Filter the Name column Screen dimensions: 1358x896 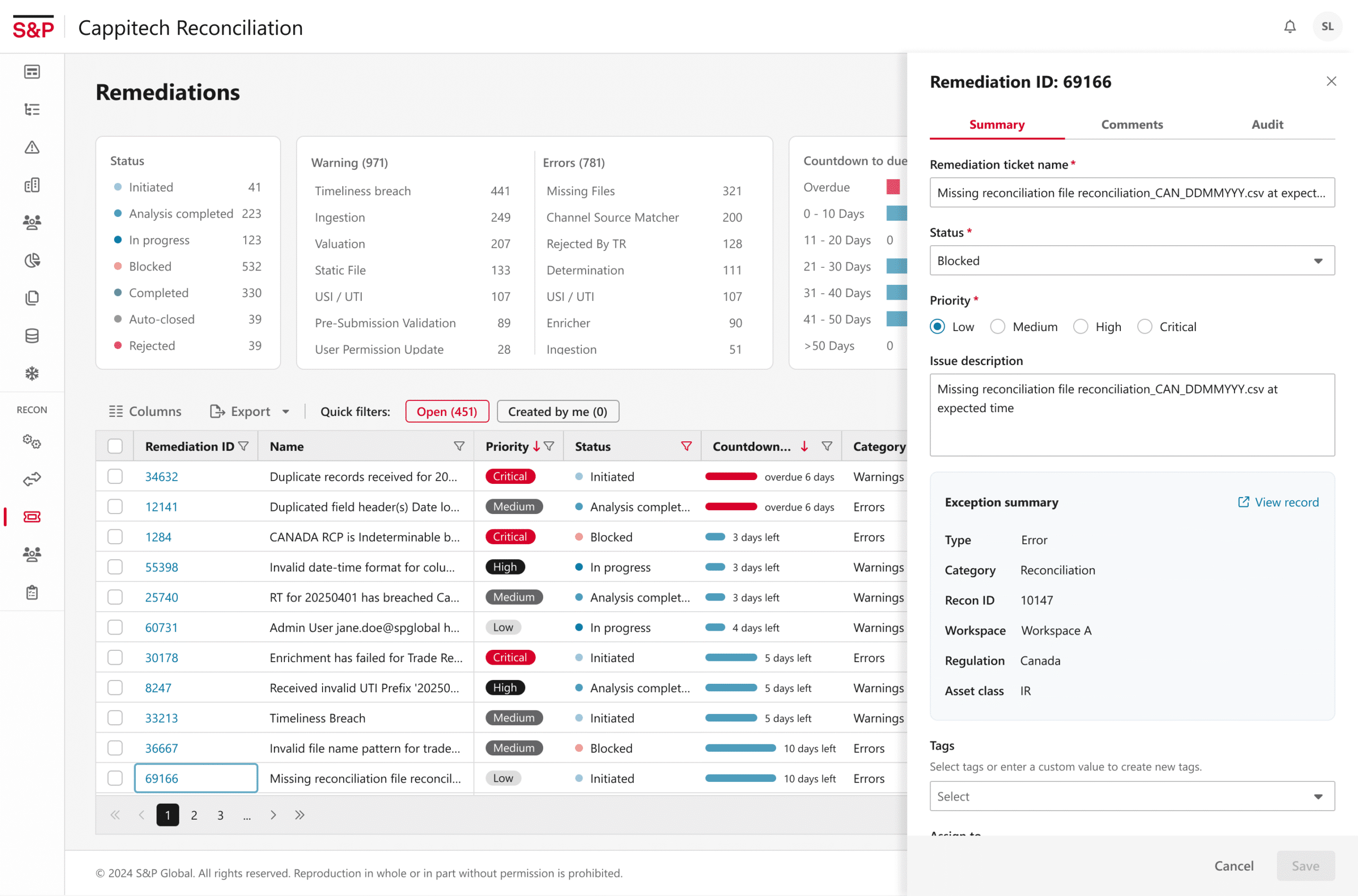(459, 446)
